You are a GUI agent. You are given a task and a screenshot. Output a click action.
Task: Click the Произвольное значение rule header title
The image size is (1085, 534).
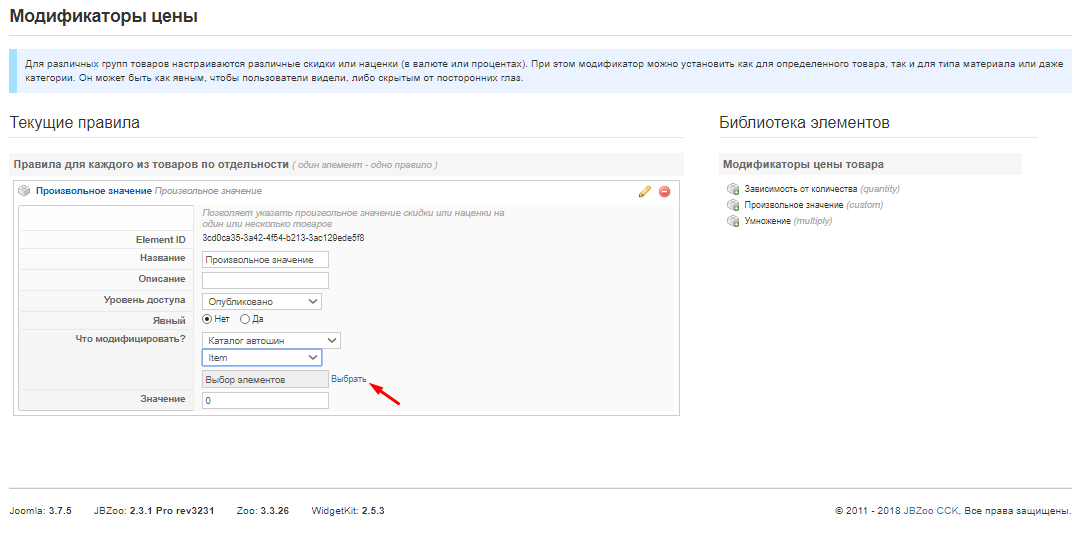click(93, 191)
